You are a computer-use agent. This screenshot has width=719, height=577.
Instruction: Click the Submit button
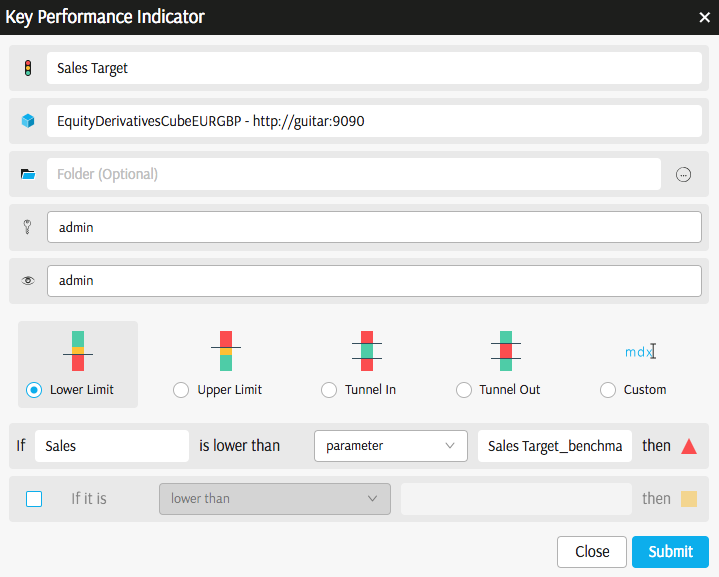point(670,552)
